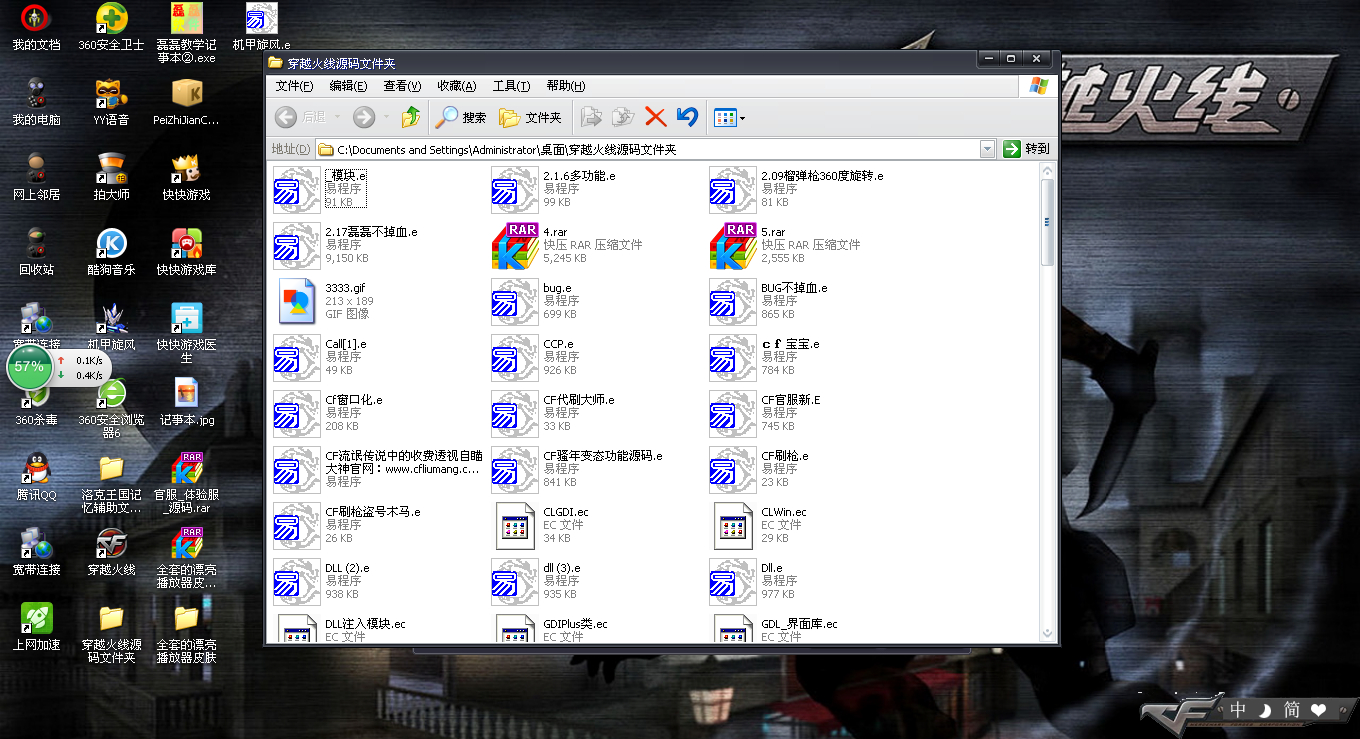Select the CLGDI.ec file icon
The height and width of the screenshot is (739, 1360).
click(515, 526)
